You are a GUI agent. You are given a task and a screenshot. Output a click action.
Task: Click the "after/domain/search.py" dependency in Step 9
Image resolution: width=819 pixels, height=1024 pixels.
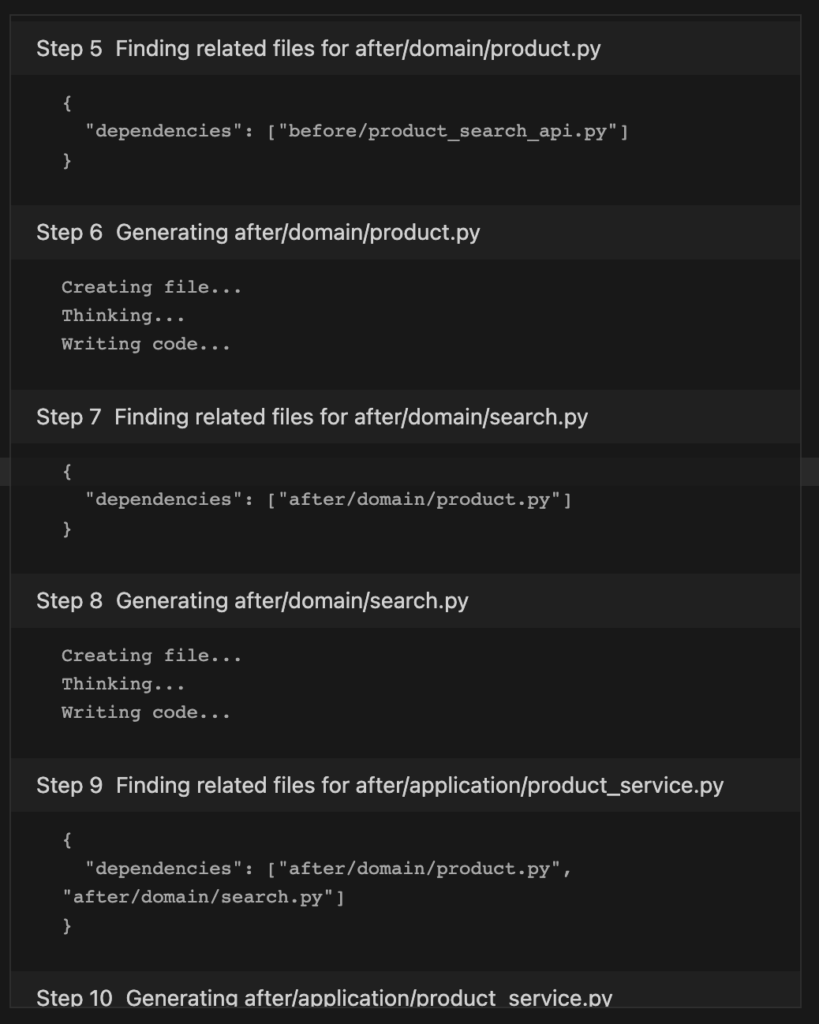pos(198,897)
